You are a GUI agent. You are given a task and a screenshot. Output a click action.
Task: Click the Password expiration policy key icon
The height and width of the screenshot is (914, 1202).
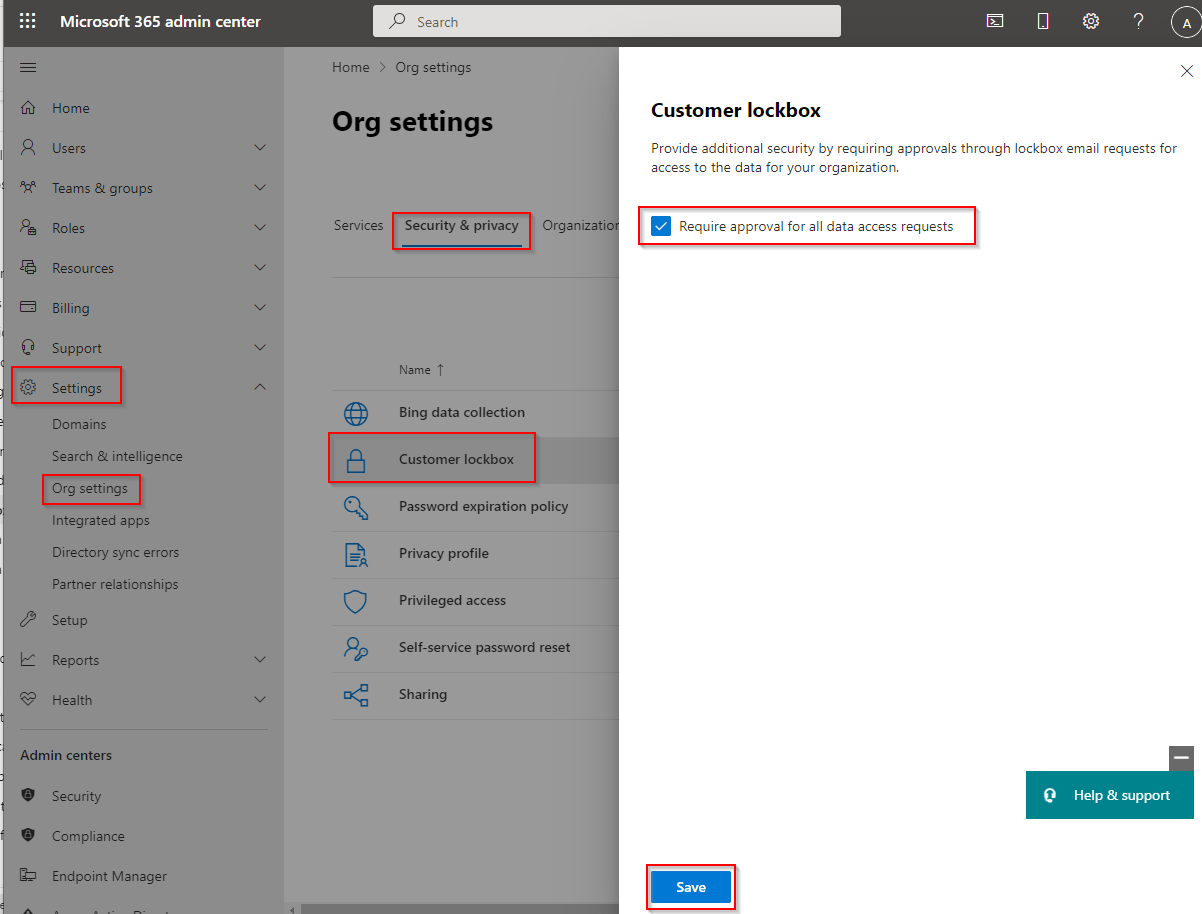pos(356,507)
